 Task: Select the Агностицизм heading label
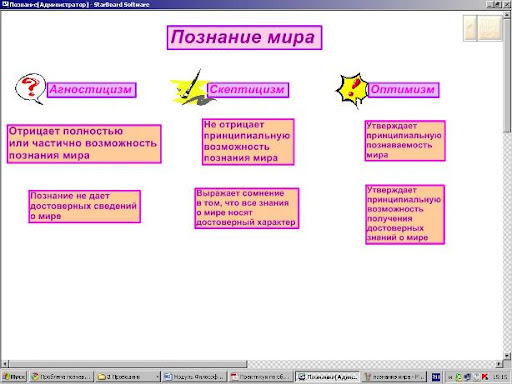click(91, 90)
